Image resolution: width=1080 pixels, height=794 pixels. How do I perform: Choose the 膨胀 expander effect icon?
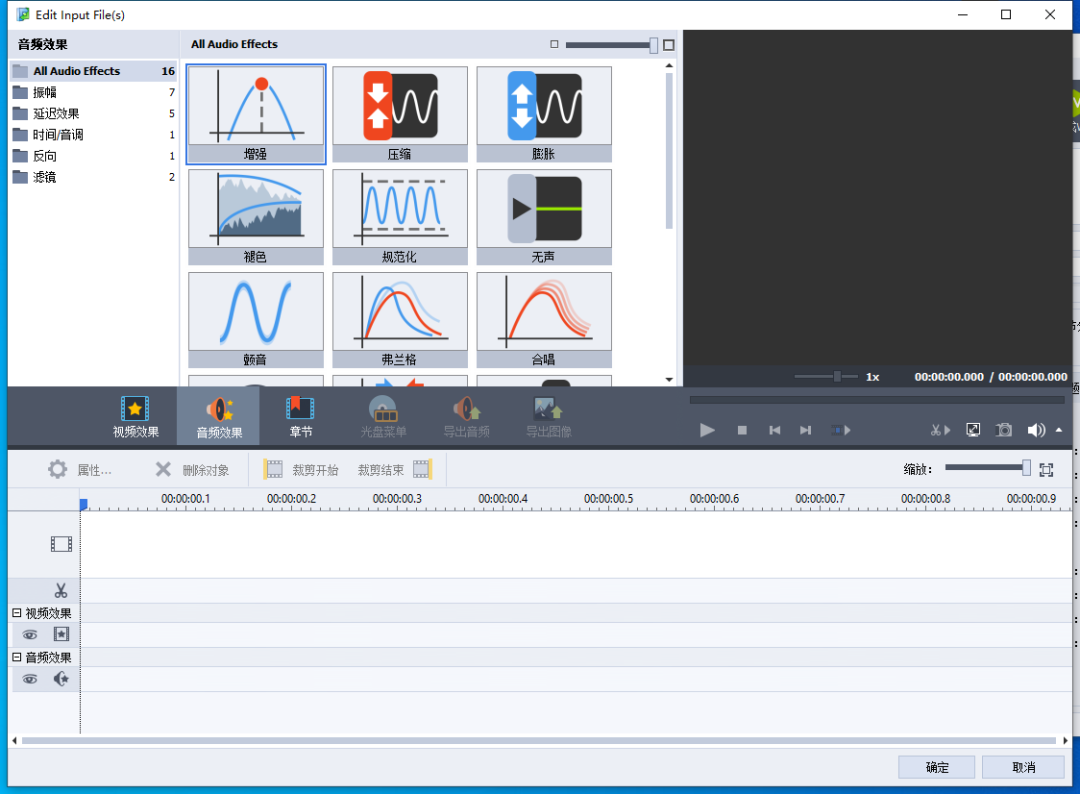[543, 114]
